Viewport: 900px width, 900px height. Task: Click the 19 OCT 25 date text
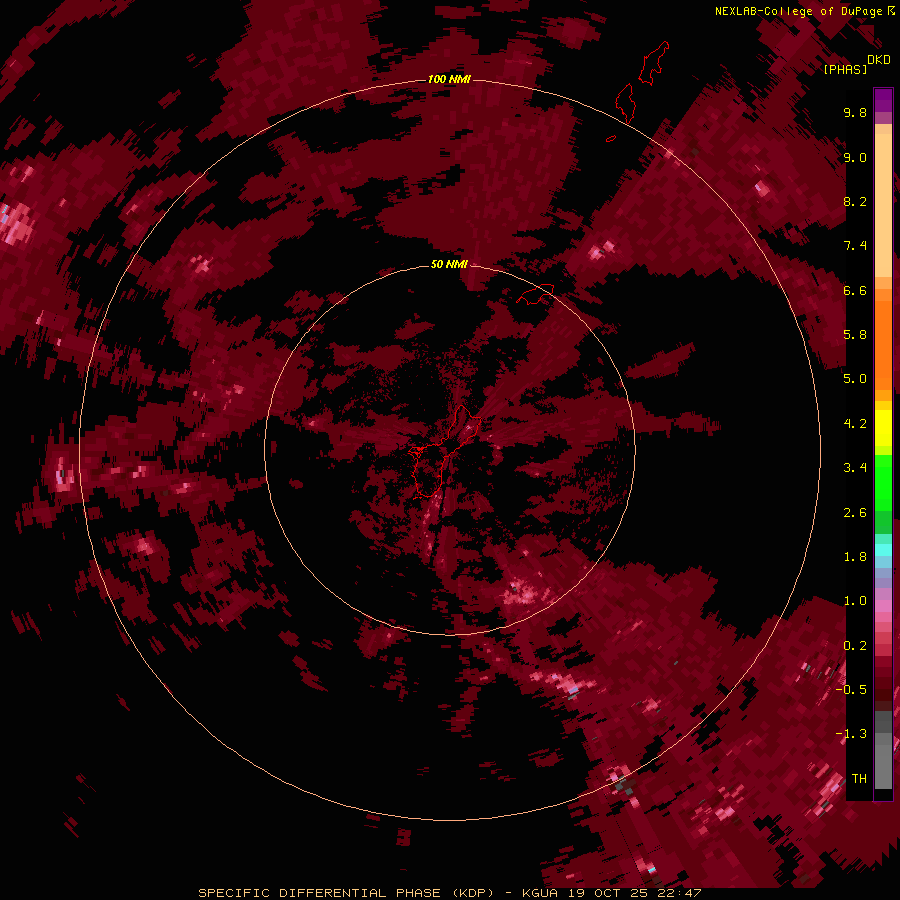pyautogui.click(x=608, y=893)
